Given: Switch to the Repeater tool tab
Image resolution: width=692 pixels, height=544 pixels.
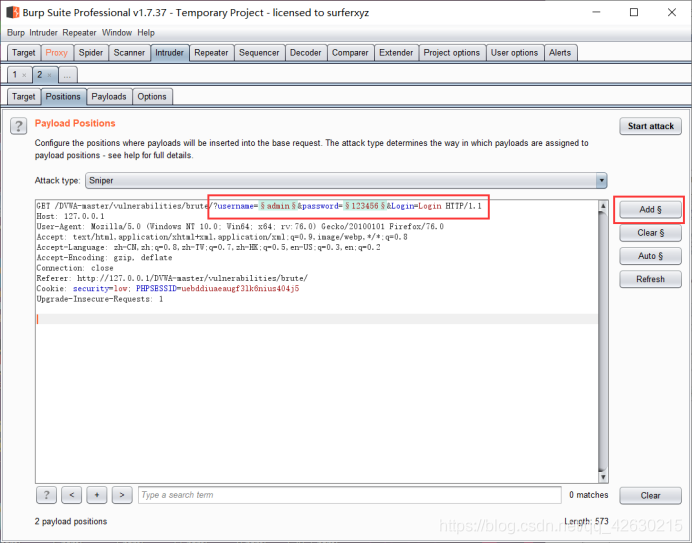Looking at the screenshot, I should (x=211, y=53).
